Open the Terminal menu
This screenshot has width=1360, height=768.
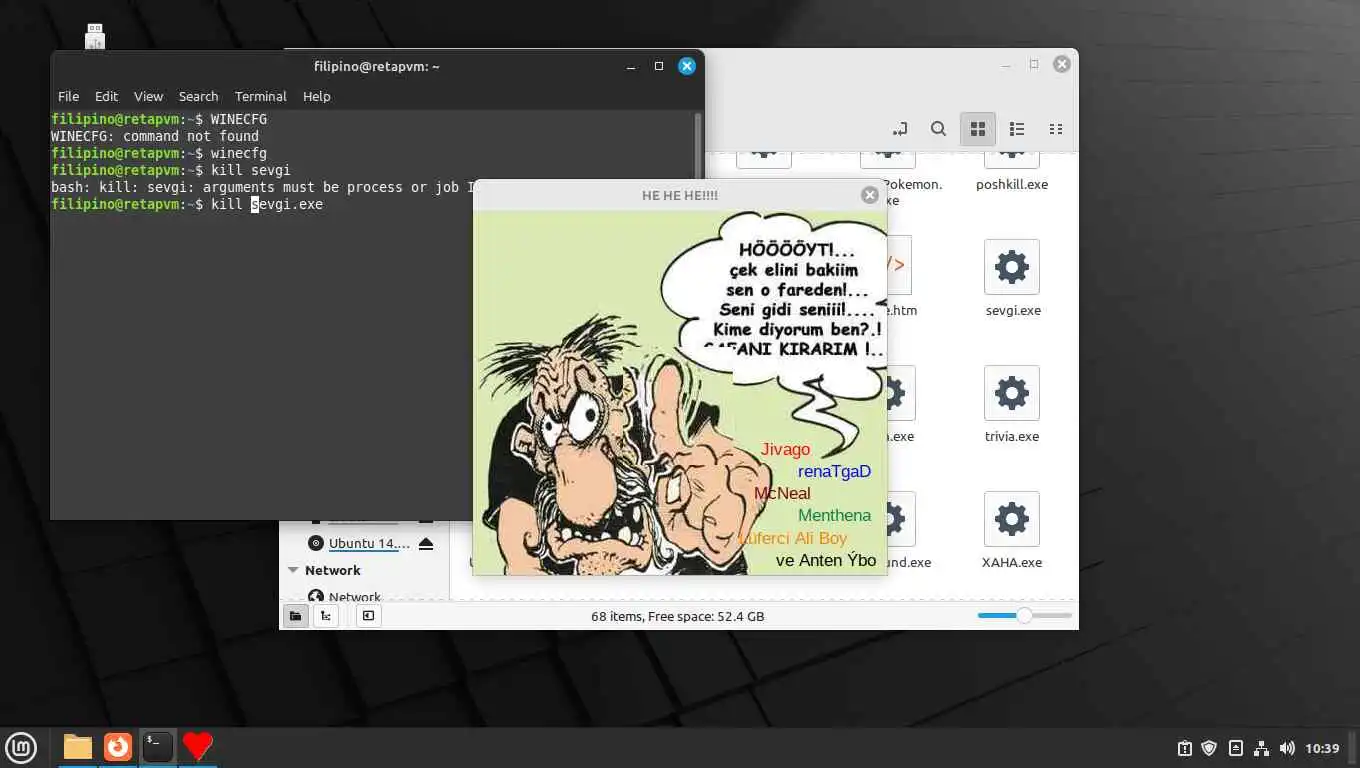[261, 96]
